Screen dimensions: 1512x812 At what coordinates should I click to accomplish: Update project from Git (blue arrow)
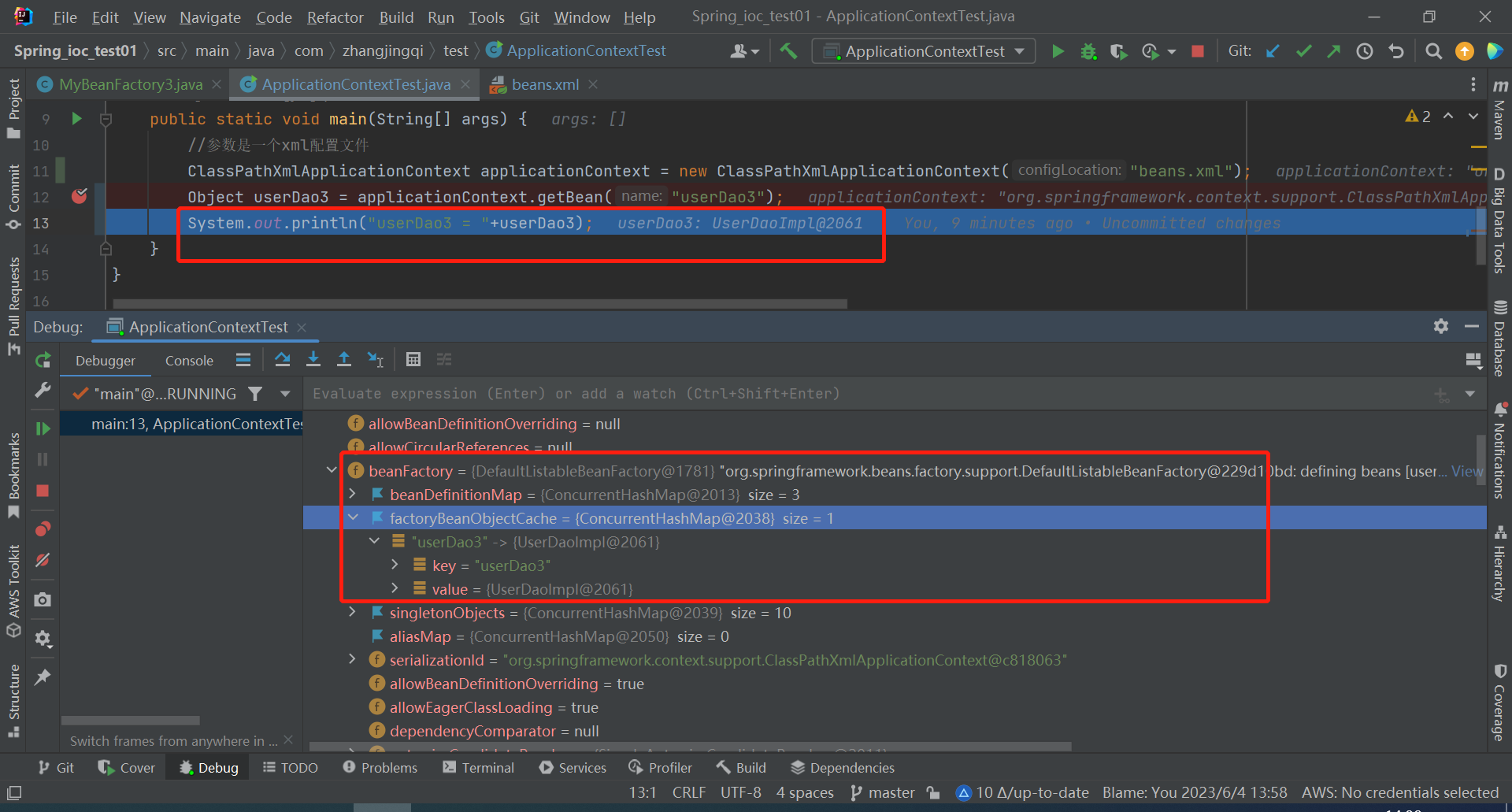click(x=1273, y=51)
